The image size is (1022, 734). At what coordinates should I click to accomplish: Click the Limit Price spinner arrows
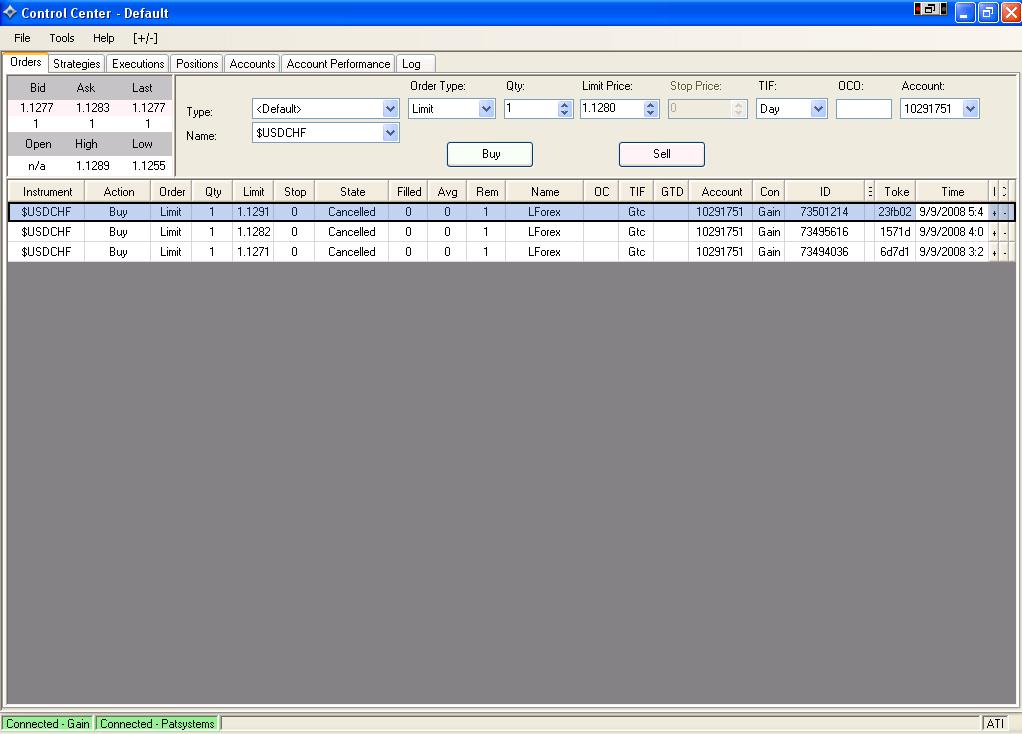tap(650, 109)
